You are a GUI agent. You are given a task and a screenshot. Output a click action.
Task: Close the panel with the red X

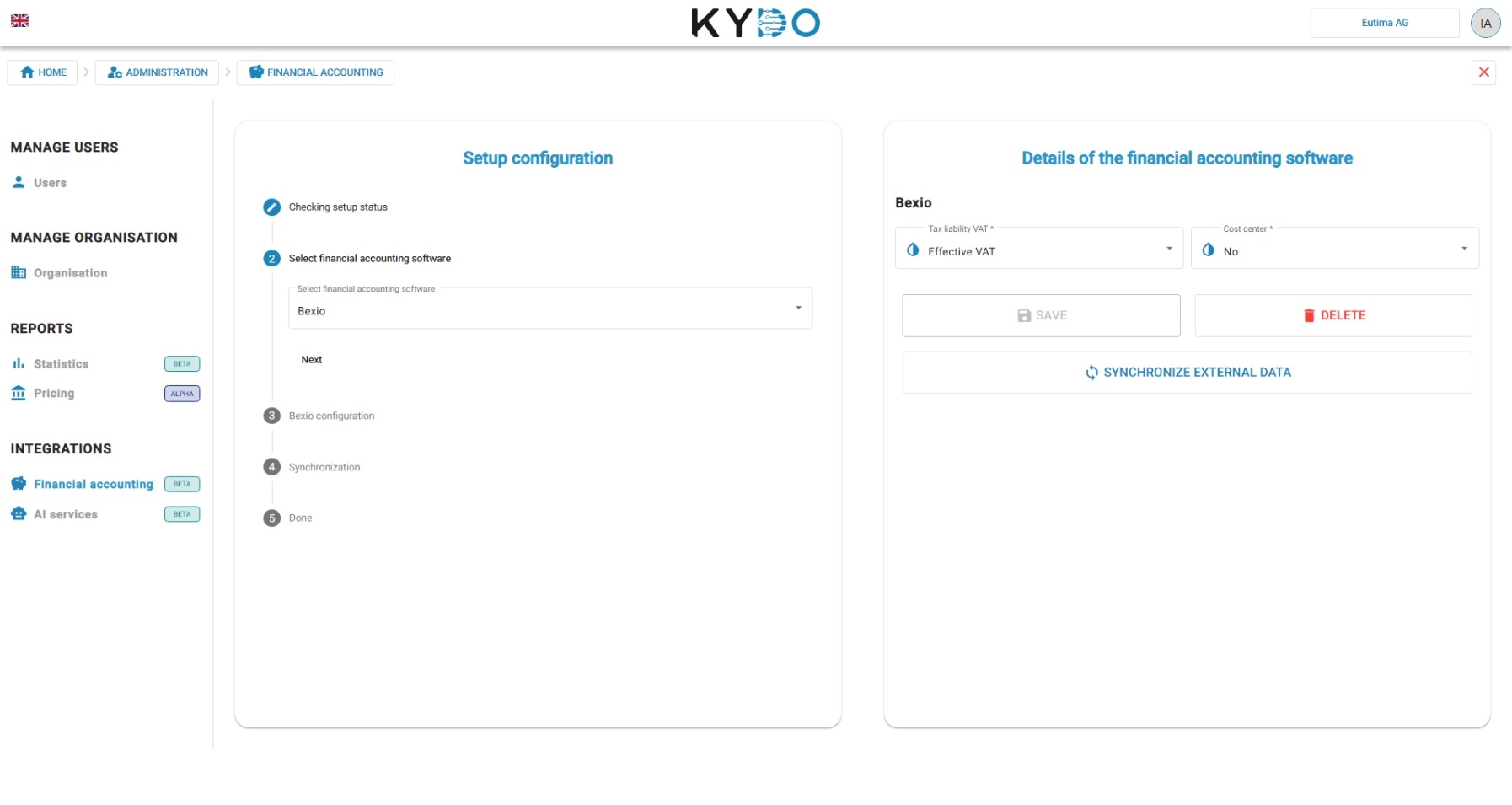[x=1483, y=72]
